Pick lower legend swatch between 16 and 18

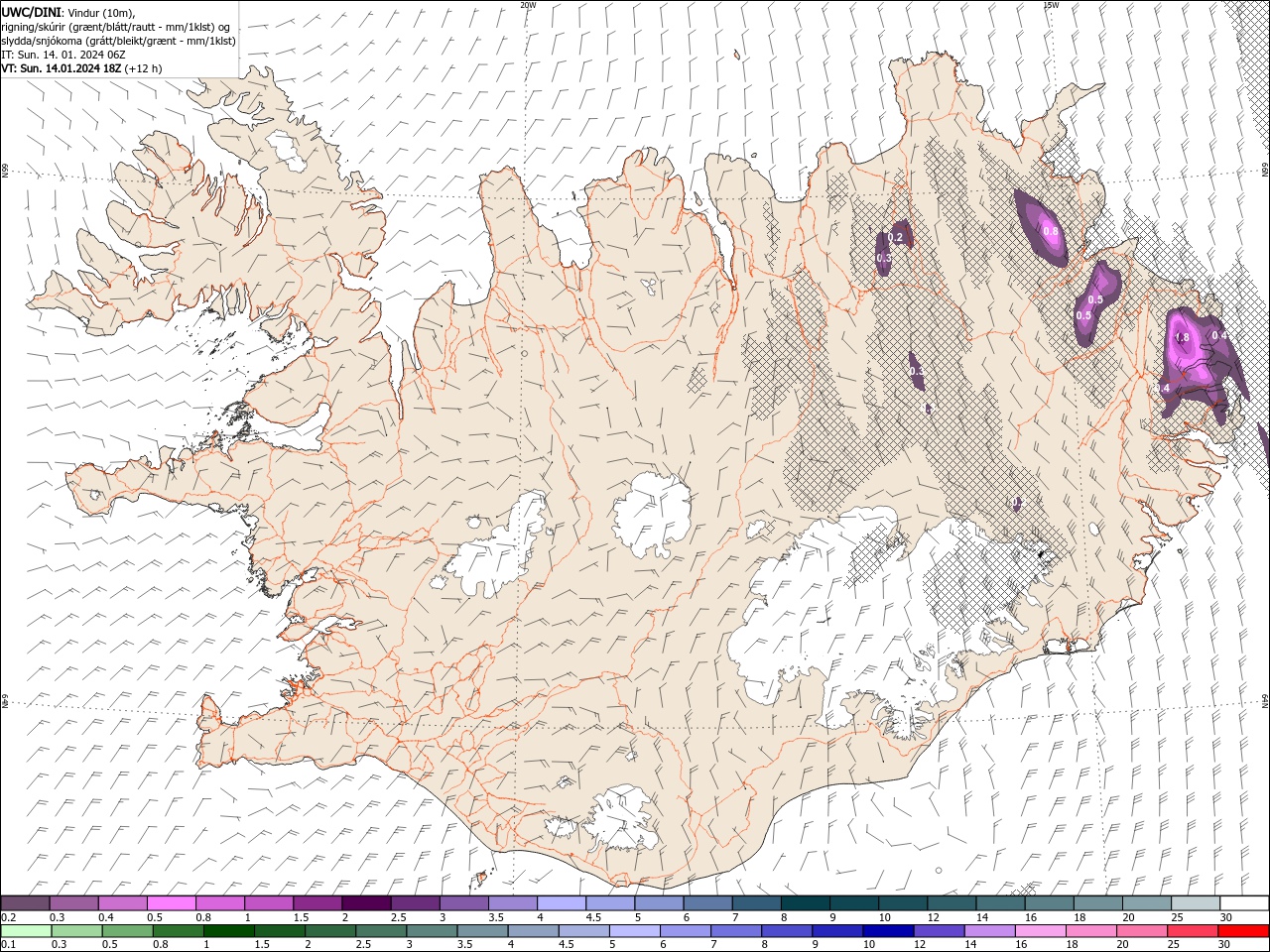pos(1040,931)
